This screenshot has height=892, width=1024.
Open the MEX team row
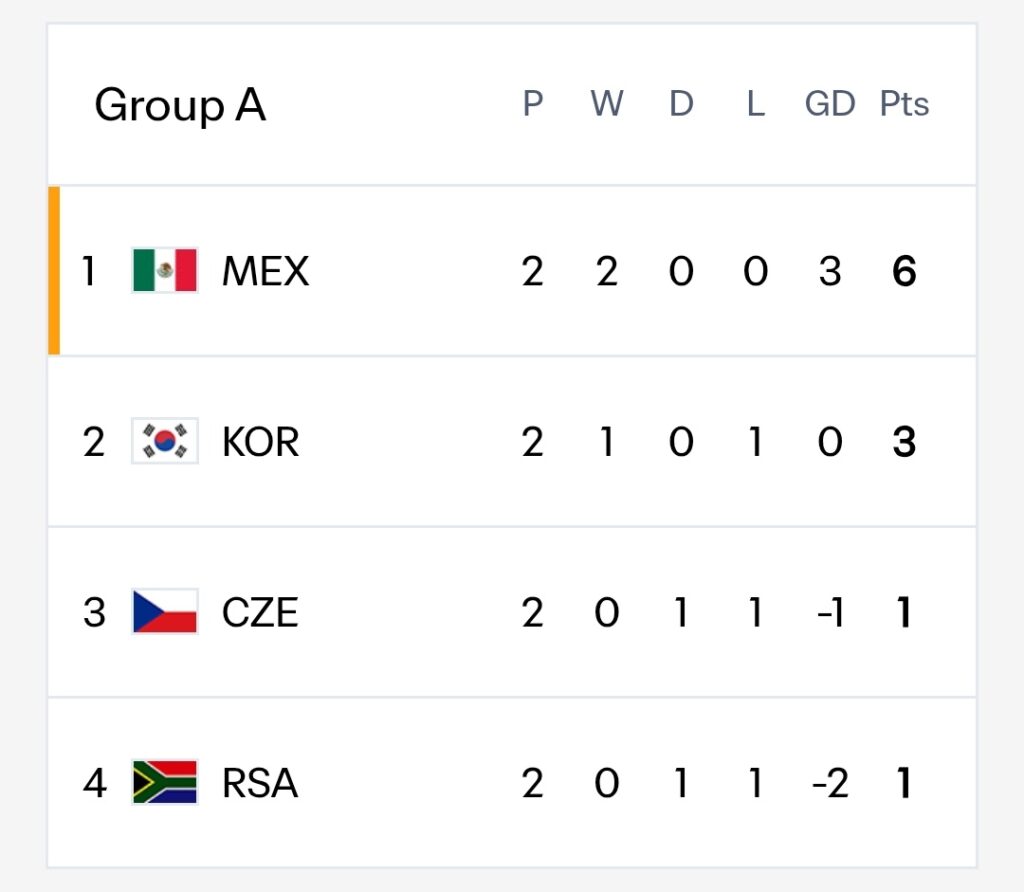tap(512, 271)
